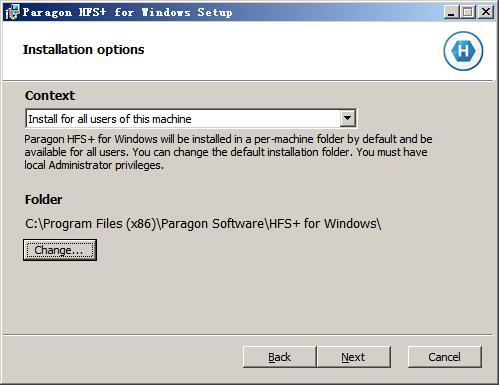Click the 'Folder' section label

(x=44, y=200)
